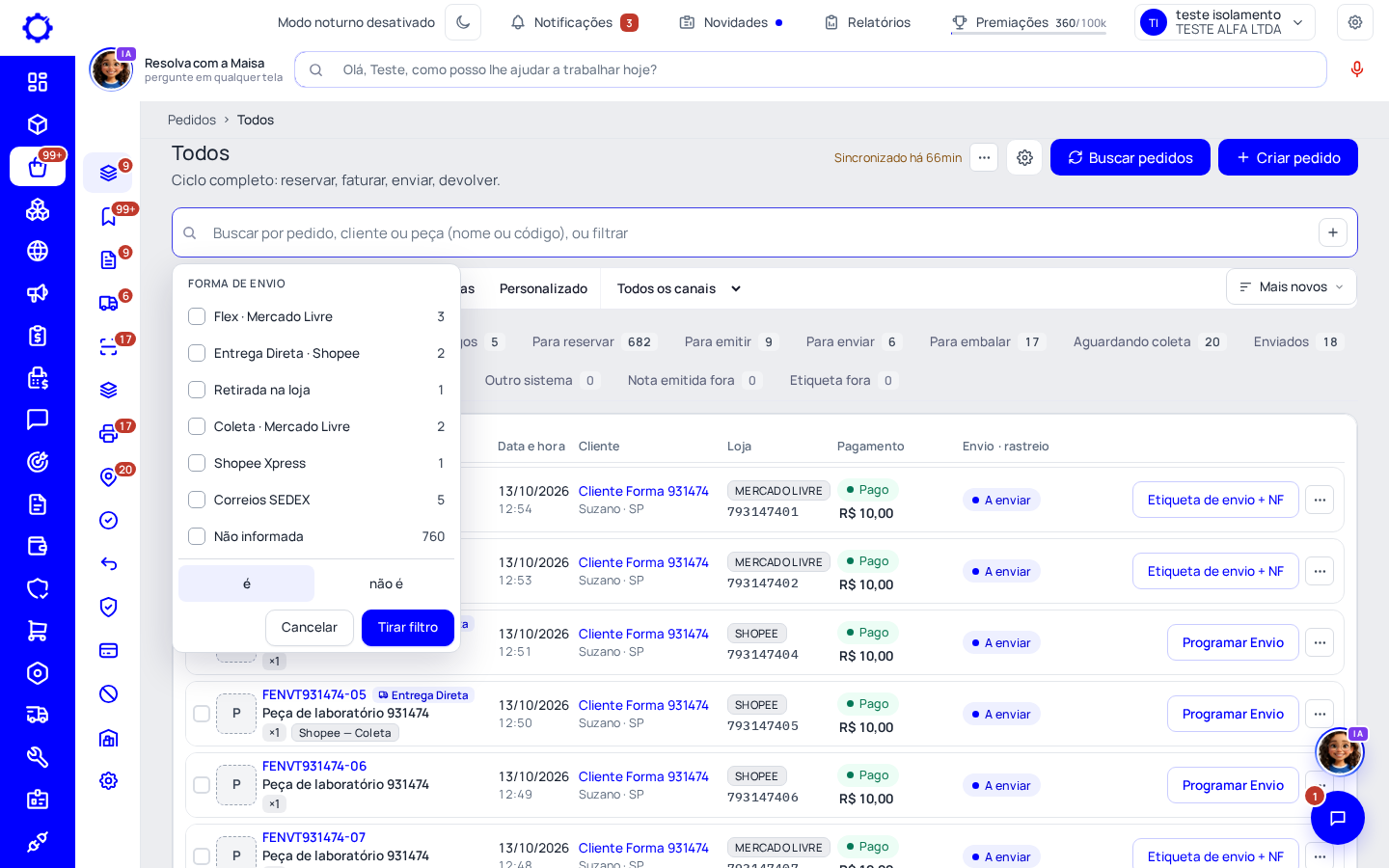This screenshot has width=1389, height=868.
Task: Click Criar pedido button
Action: 1288,157
